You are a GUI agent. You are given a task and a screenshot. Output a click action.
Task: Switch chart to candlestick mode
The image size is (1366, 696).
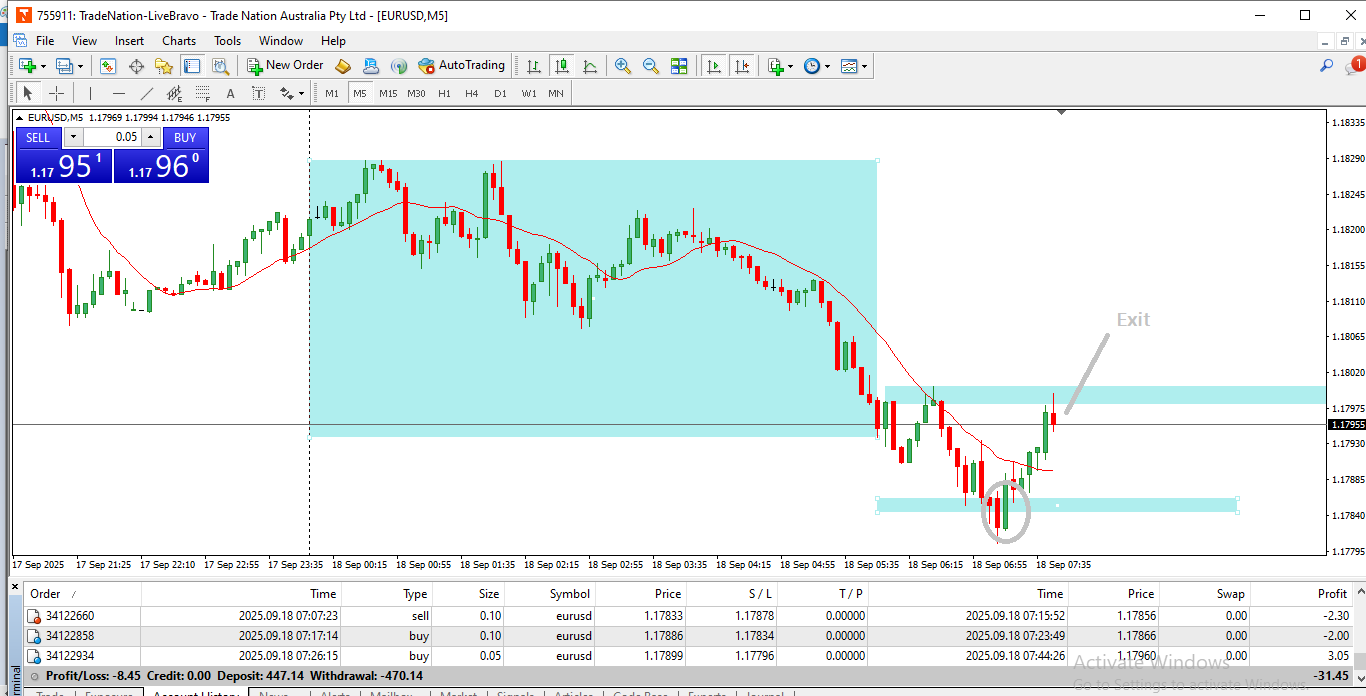tap(562, 66)
